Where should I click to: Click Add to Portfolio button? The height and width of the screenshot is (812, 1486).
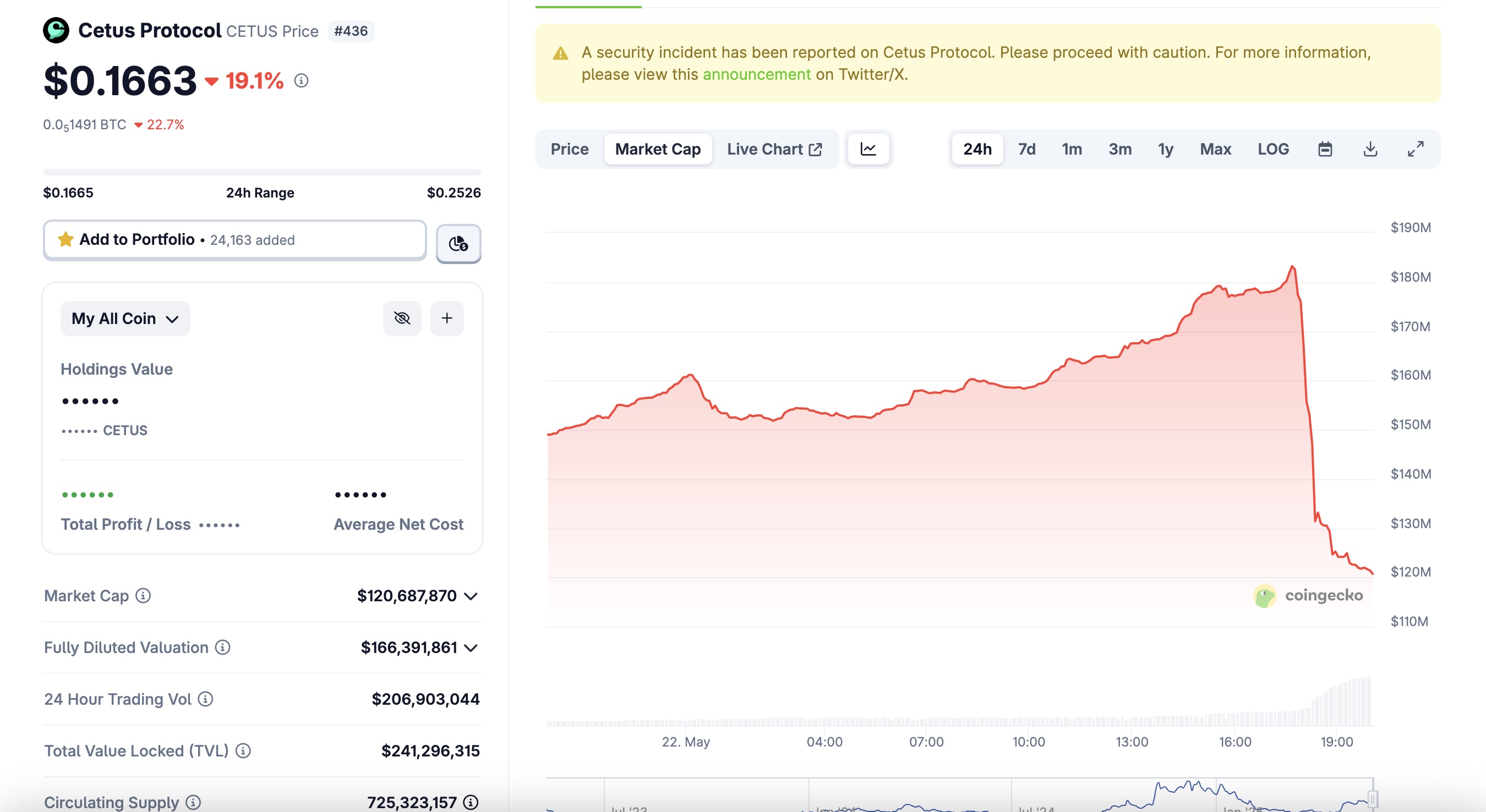point(235,240)
